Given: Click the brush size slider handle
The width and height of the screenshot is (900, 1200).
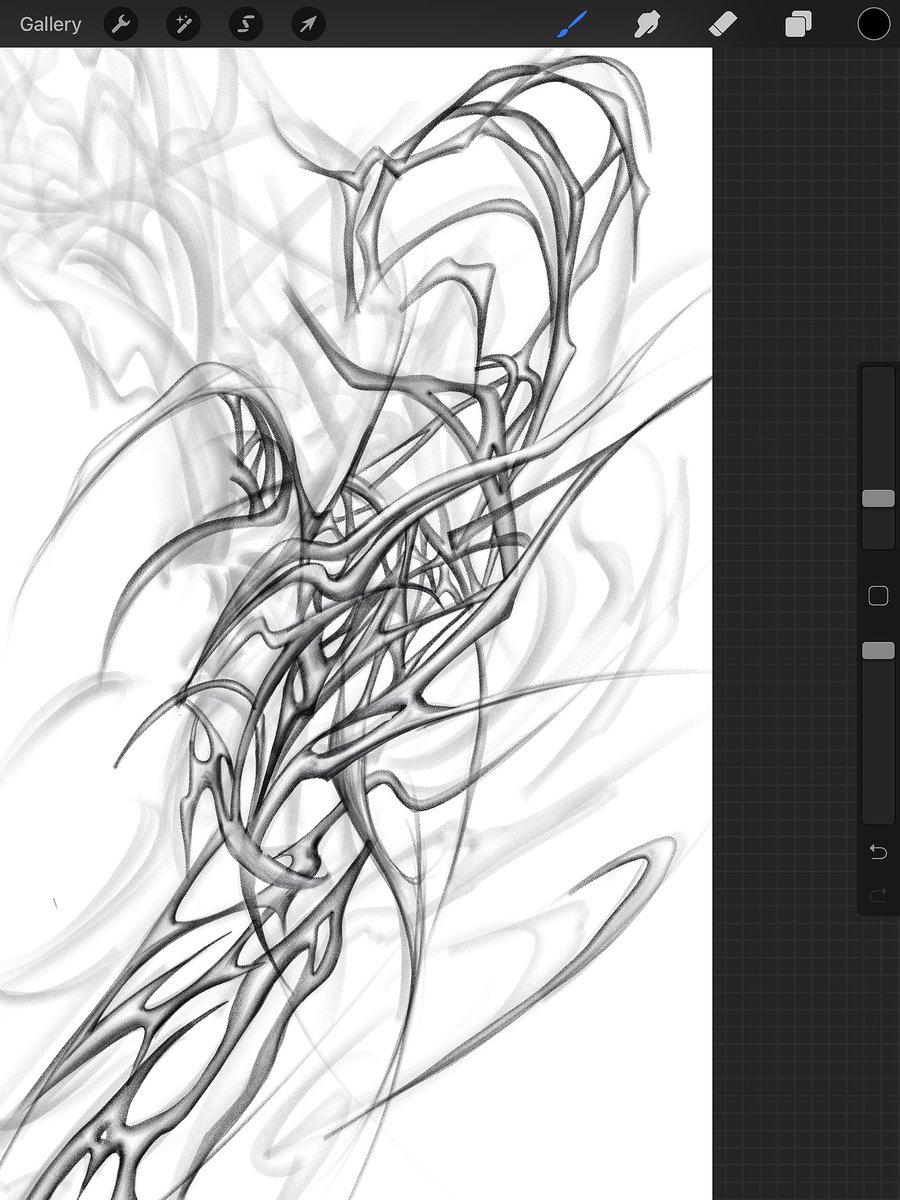Looking at the screenshot, I should (878, 498).
